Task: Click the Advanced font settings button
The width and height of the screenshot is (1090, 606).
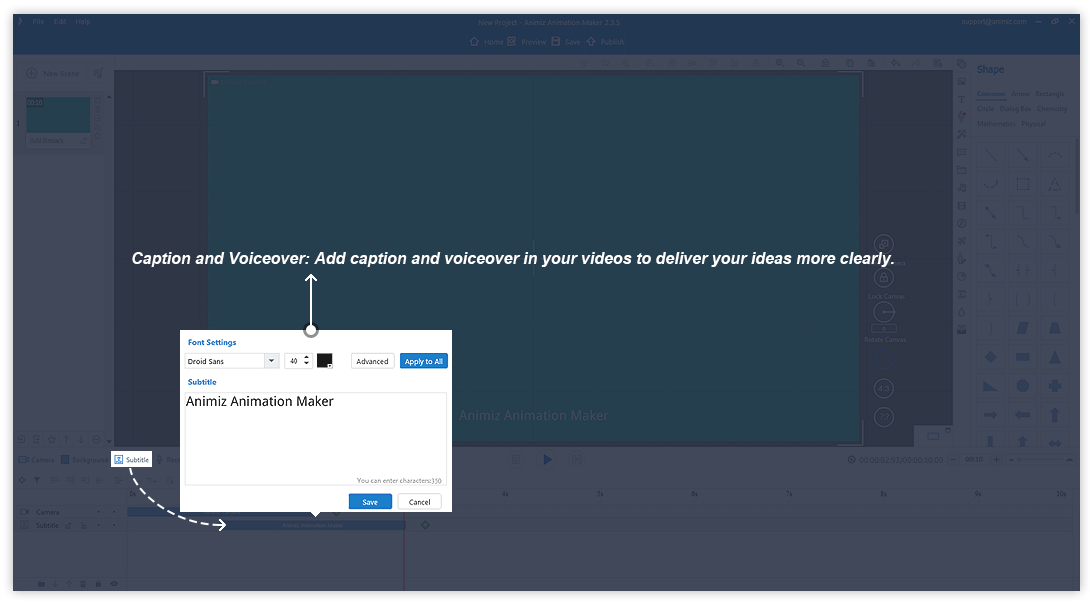Action: pyautogui.click(x=372, y=361)
